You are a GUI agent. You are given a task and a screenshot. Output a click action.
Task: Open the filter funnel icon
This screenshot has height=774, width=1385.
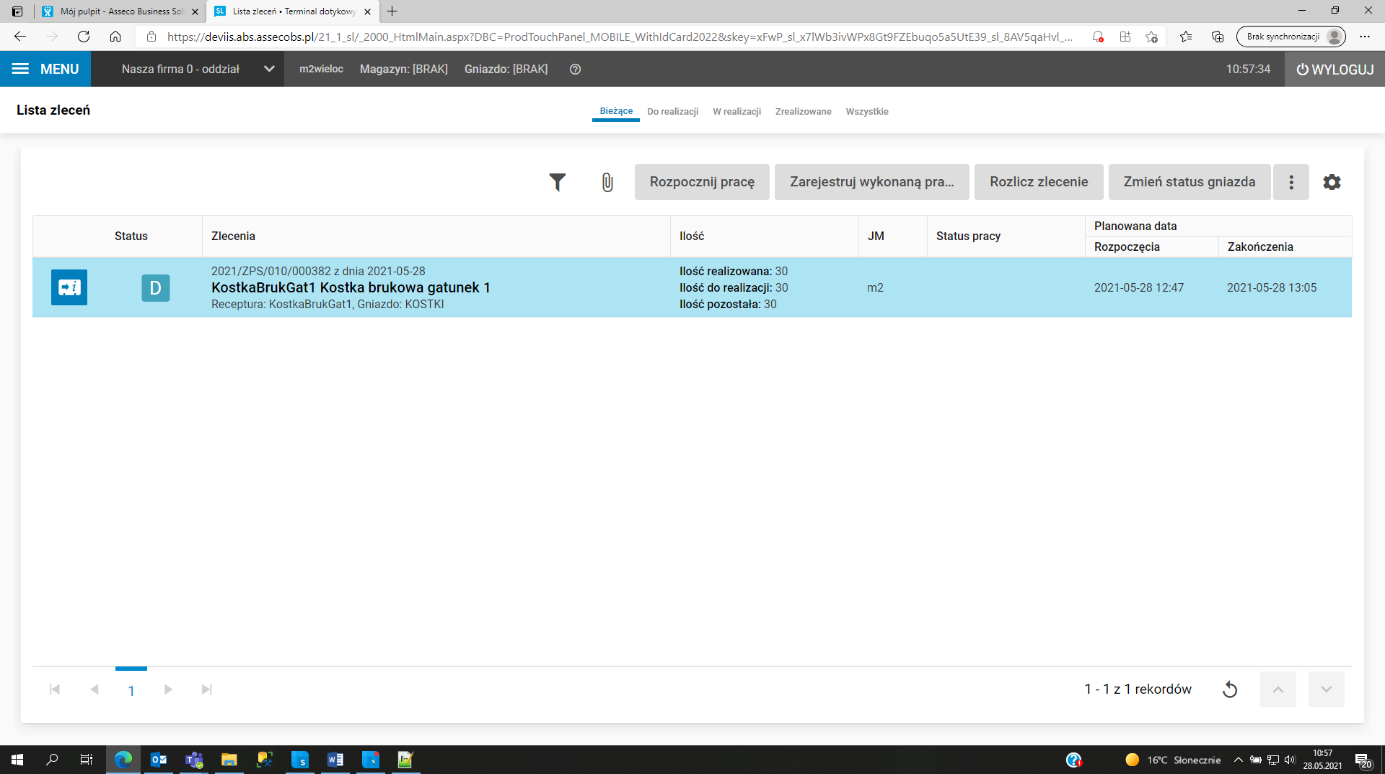[557, 182]
